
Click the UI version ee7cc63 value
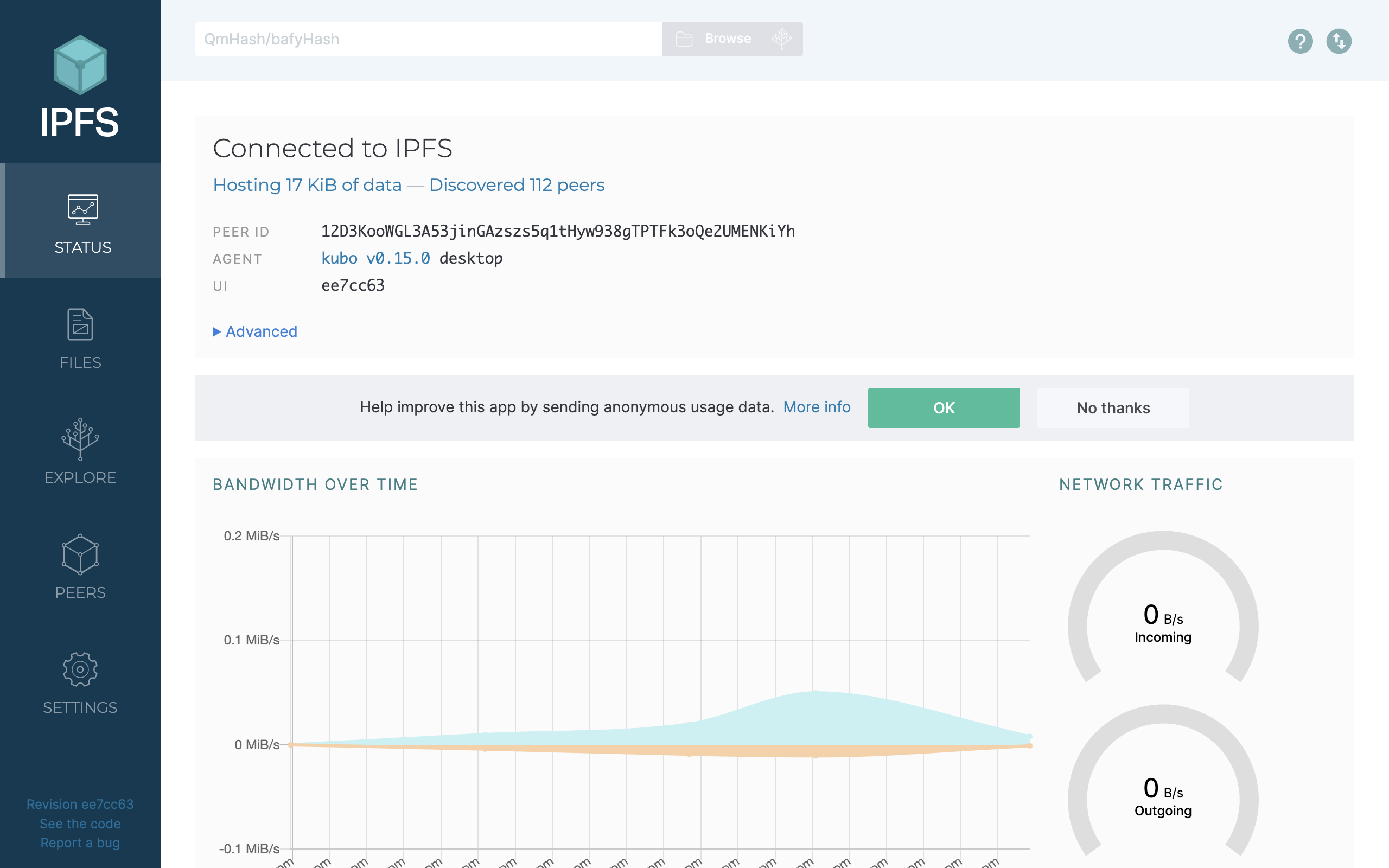pos(353,285)
